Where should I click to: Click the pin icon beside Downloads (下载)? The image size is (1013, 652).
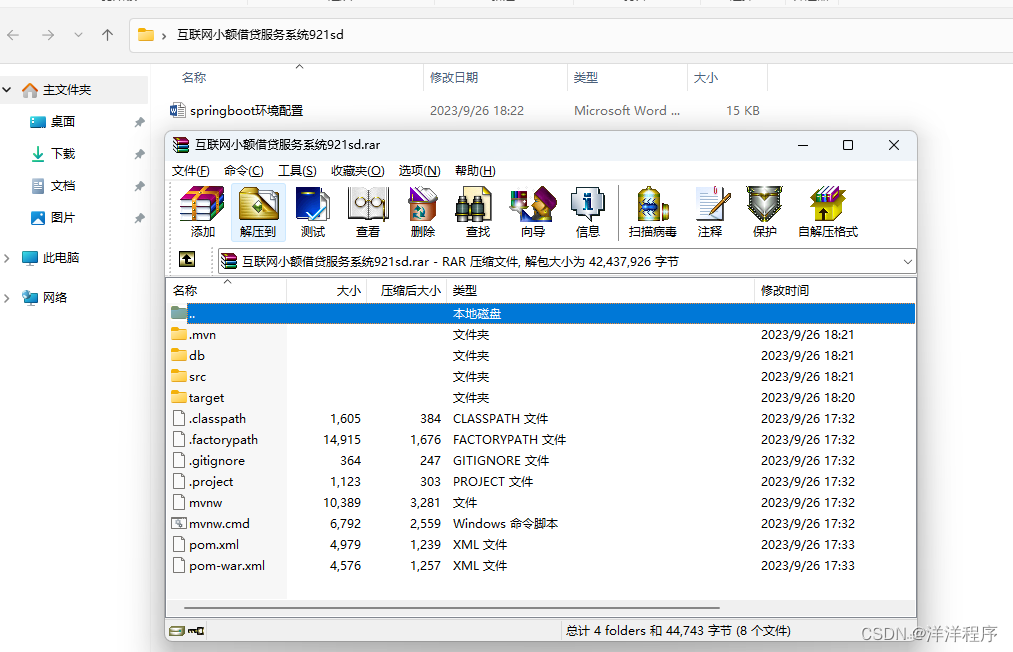click(139, 154)
